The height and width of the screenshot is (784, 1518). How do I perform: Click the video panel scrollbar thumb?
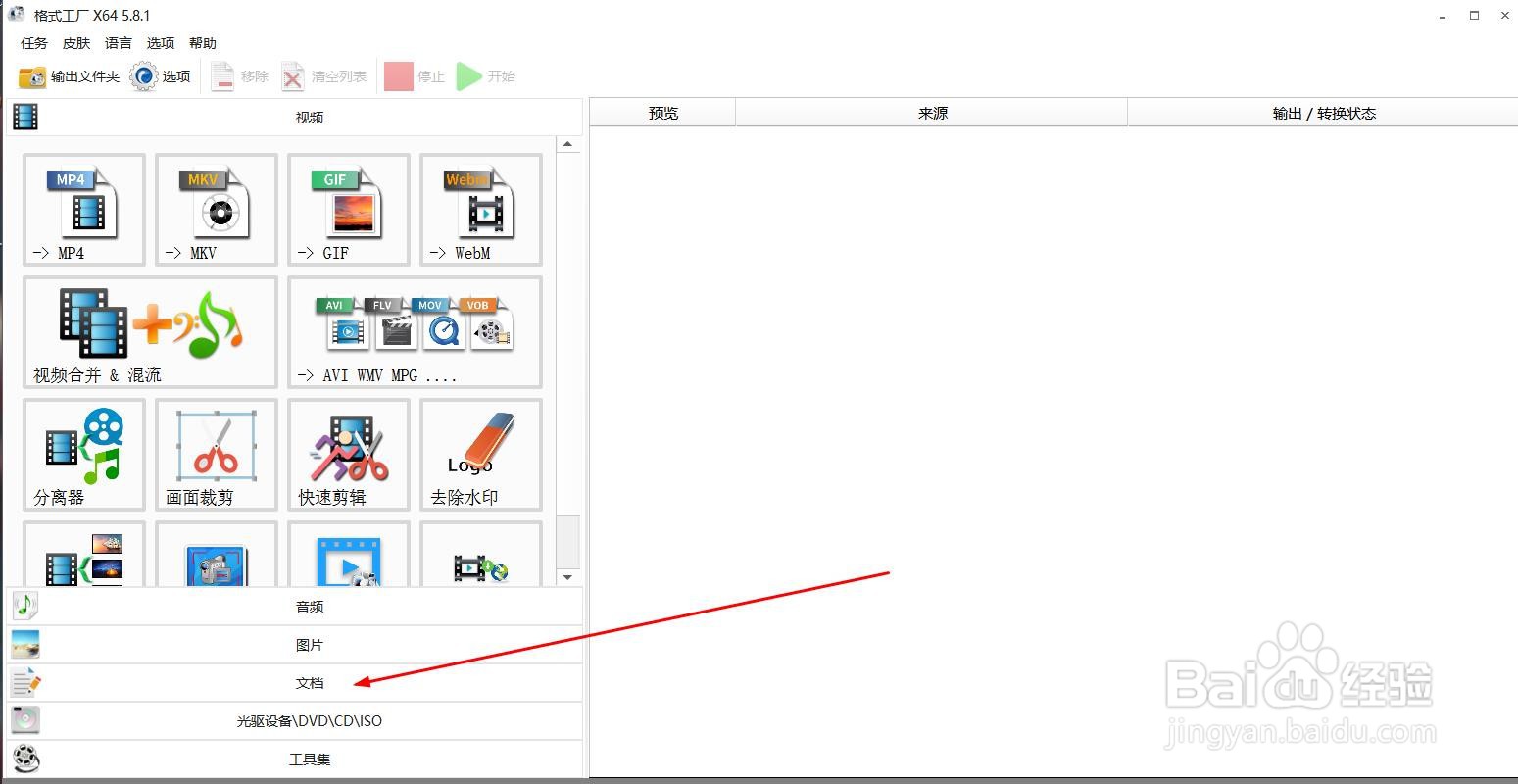568,541
